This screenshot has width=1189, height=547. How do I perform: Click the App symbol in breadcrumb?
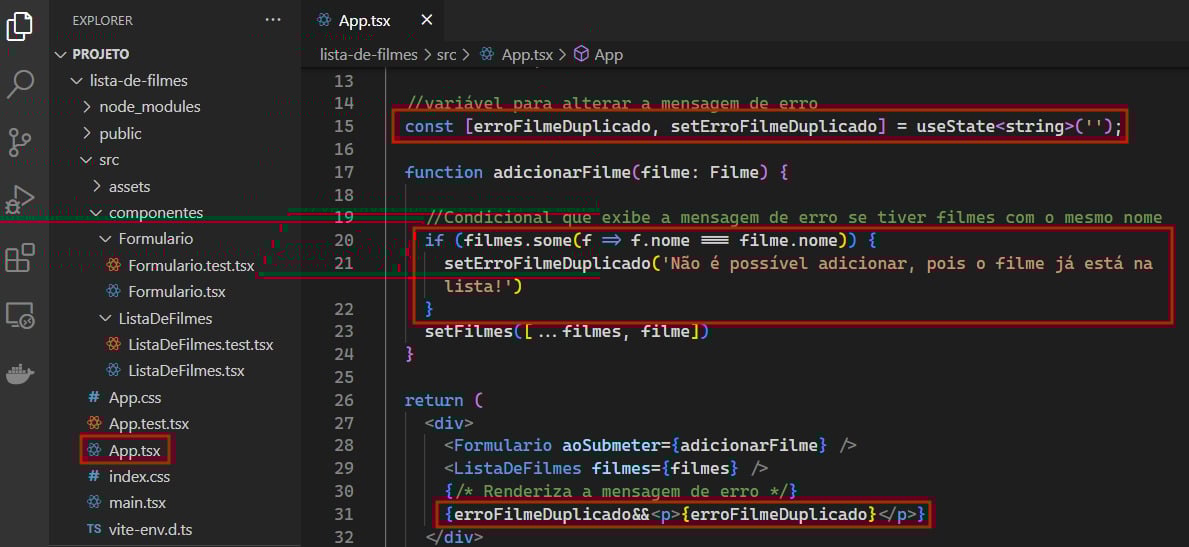click(x=608, y=55)
